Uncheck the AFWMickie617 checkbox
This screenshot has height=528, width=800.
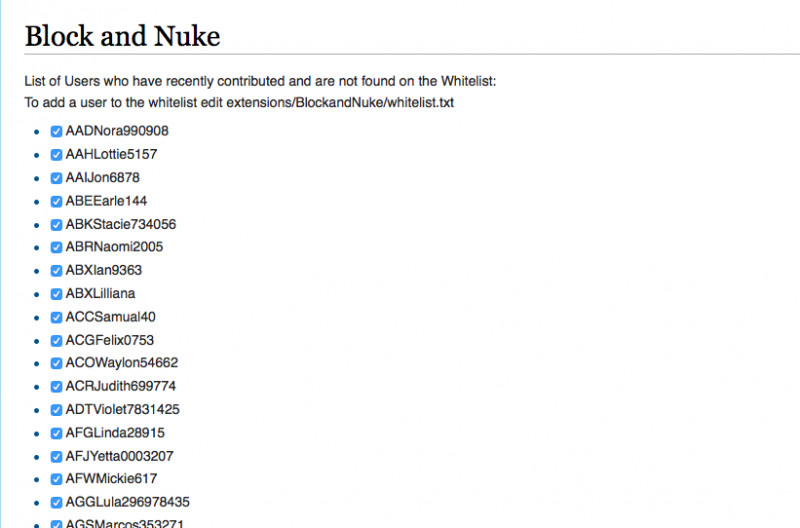pos(57,479)
